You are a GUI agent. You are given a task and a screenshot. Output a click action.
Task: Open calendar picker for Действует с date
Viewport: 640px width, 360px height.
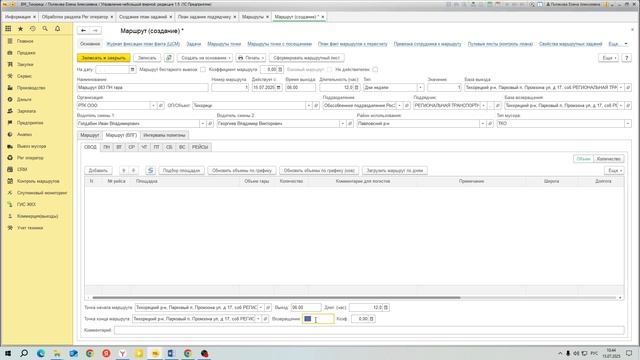pyautogui.click(x=279, y=87)
